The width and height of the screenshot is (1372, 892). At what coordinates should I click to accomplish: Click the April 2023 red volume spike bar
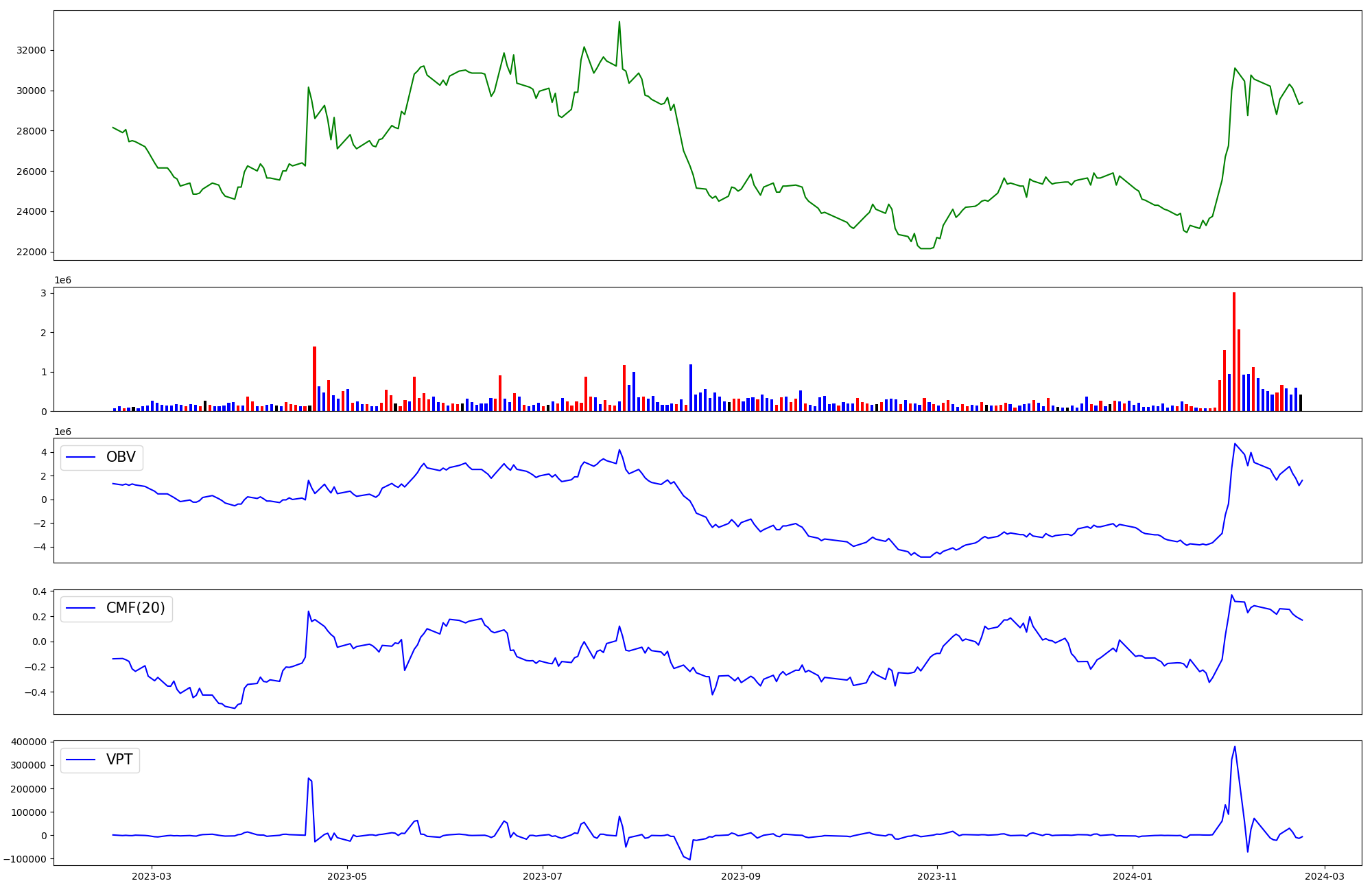pyautogui.click(x=314, y=378)
